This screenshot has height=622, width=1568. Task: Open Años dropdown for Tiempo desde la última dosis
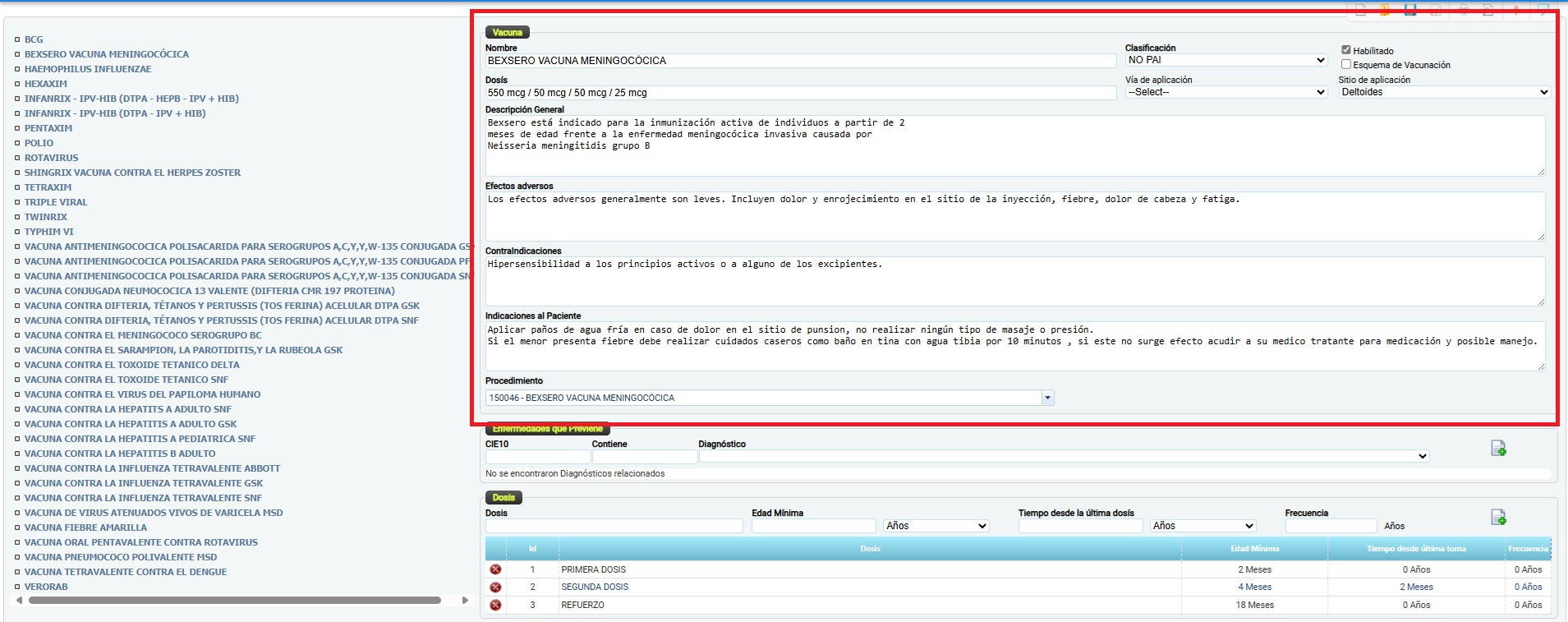(x=1203, y=526)
